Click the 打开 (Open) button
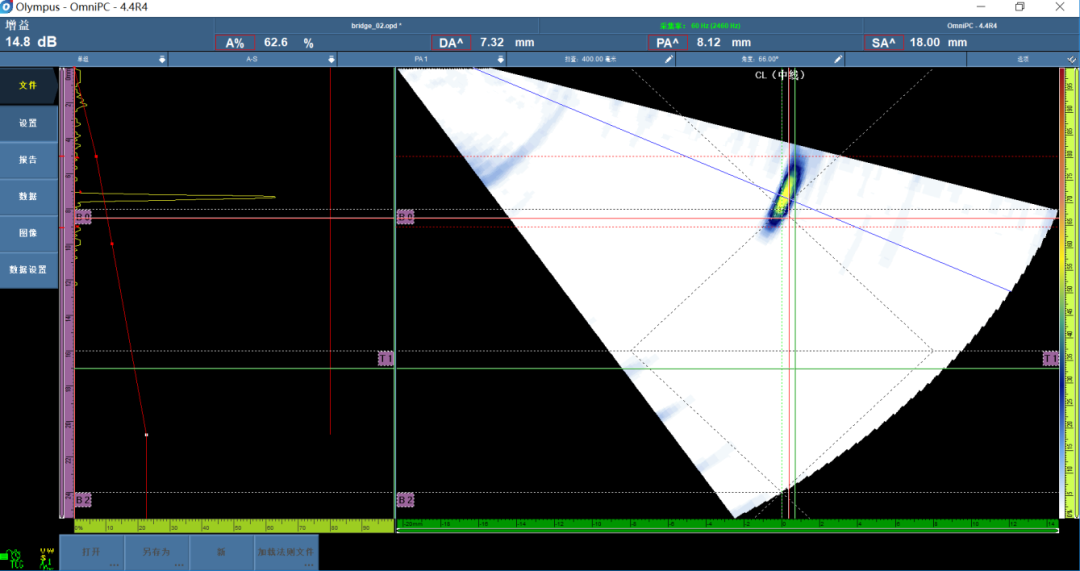1080x571 pixels. coord(92,552)
